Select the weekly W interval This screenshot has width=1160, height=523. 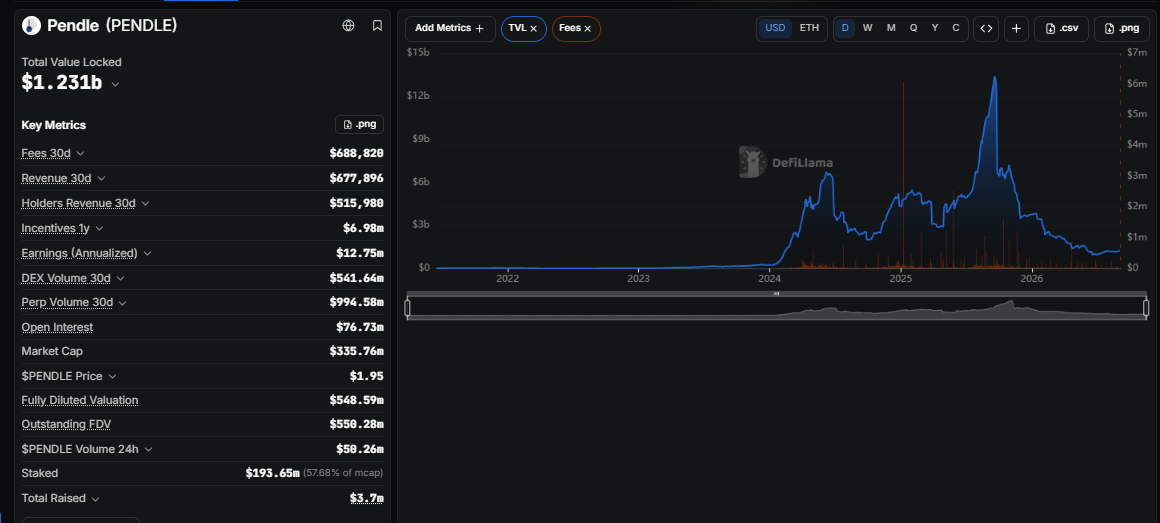[868, 28]
